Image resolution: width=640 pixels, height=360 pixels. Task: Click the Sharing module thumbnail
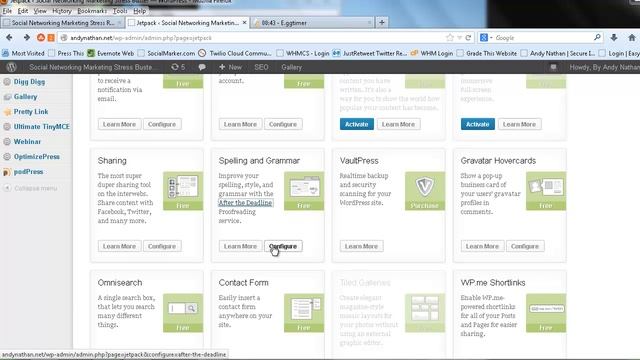pos(183,191)
